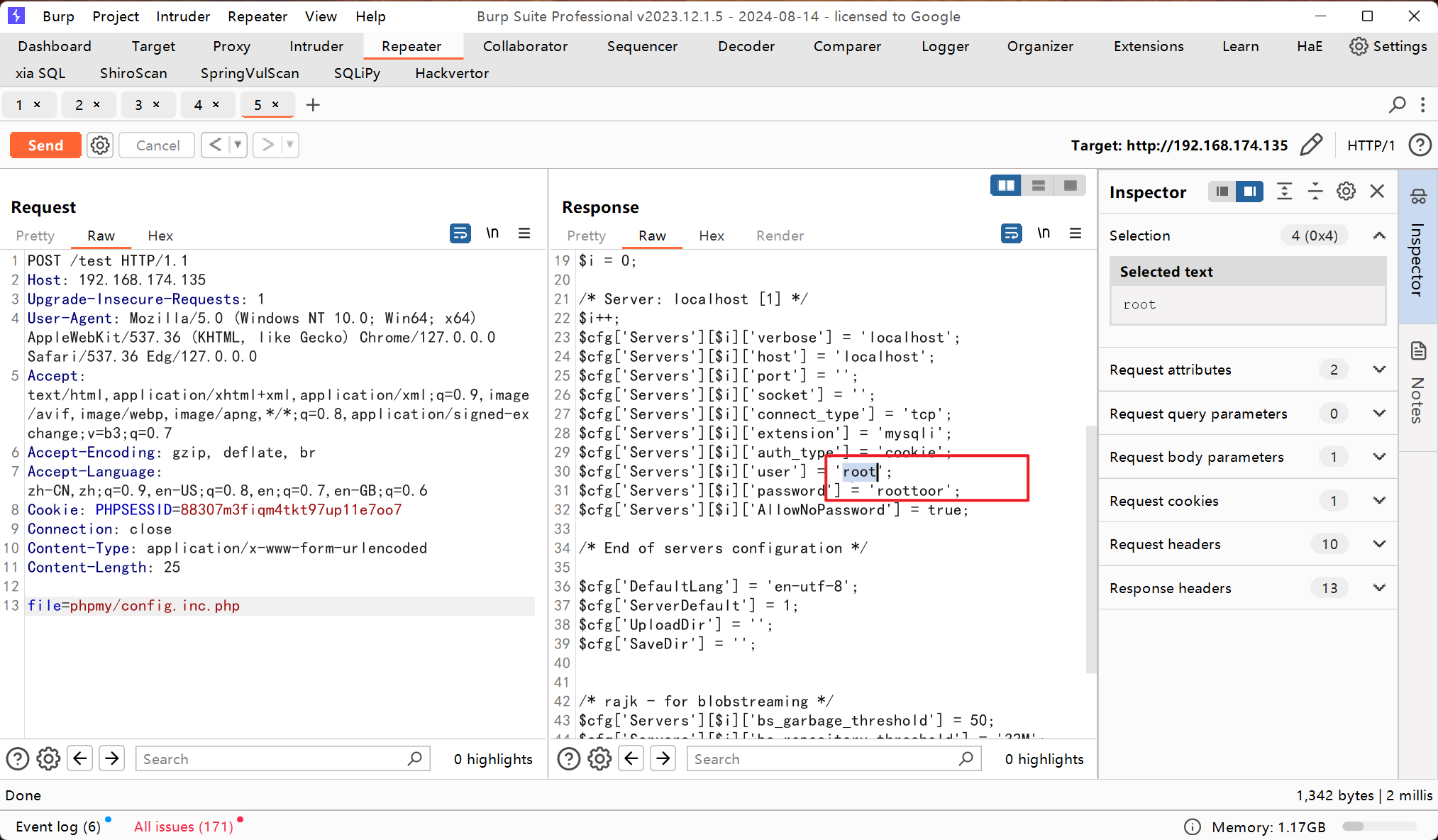Viewport: 1438px width, 840px height.
Task: Jump to previous Response search match
Action: (x=631, y=759)
